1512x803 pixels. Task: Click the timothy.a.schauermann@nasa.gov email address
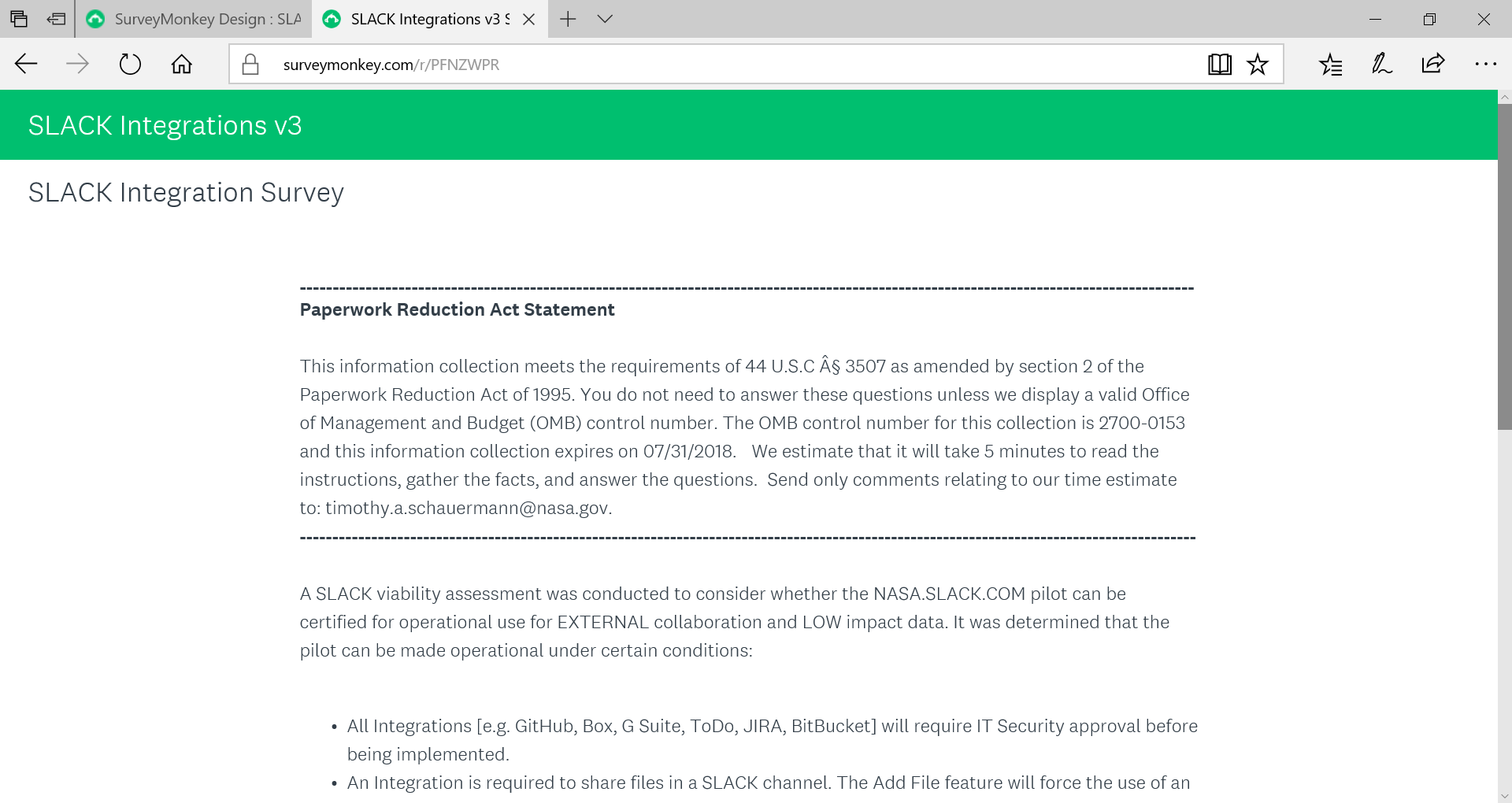[x=467, y=508]
